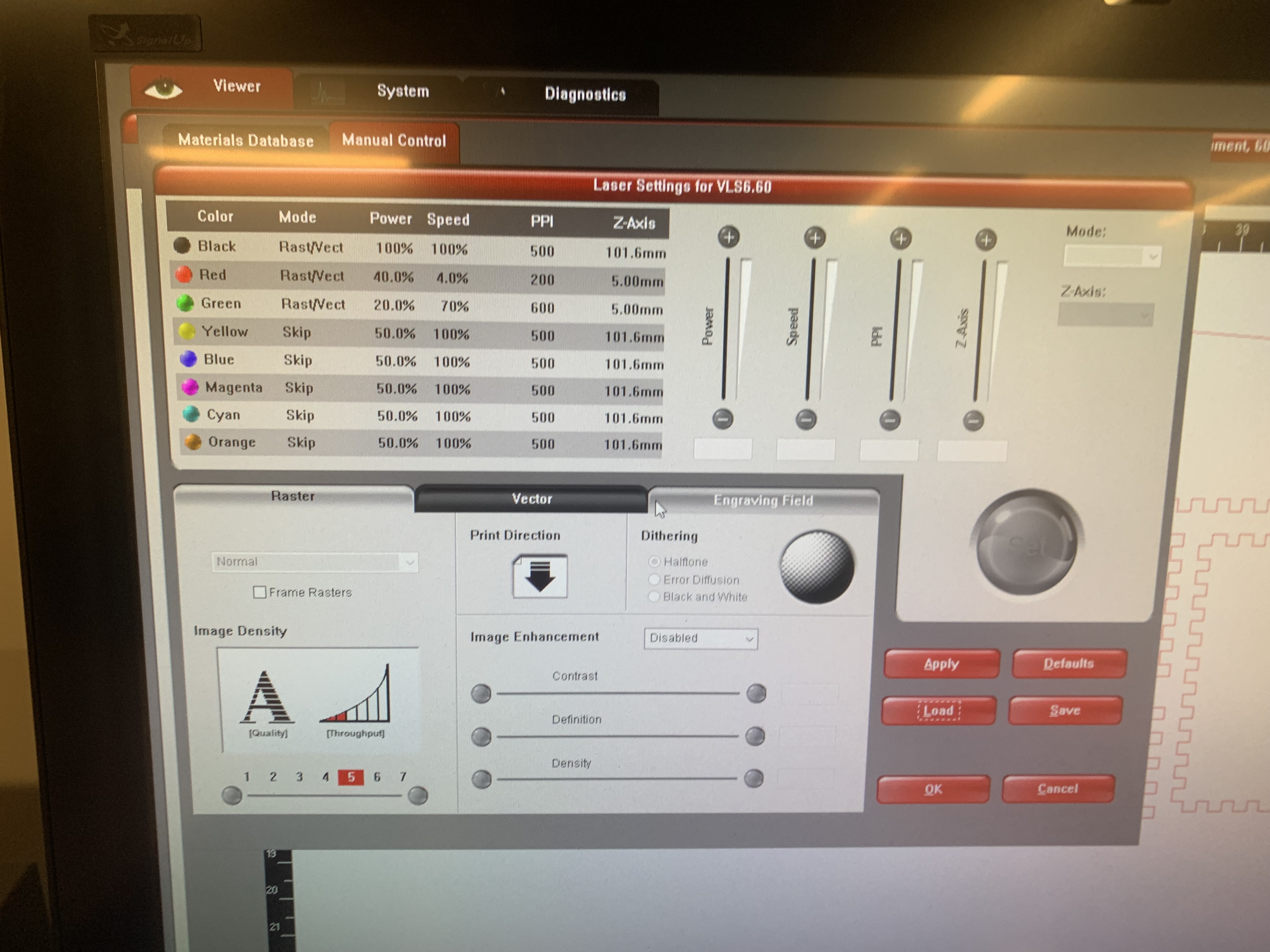
Task: Click the Density slider left knob
Action: click(x=481, y=779)
